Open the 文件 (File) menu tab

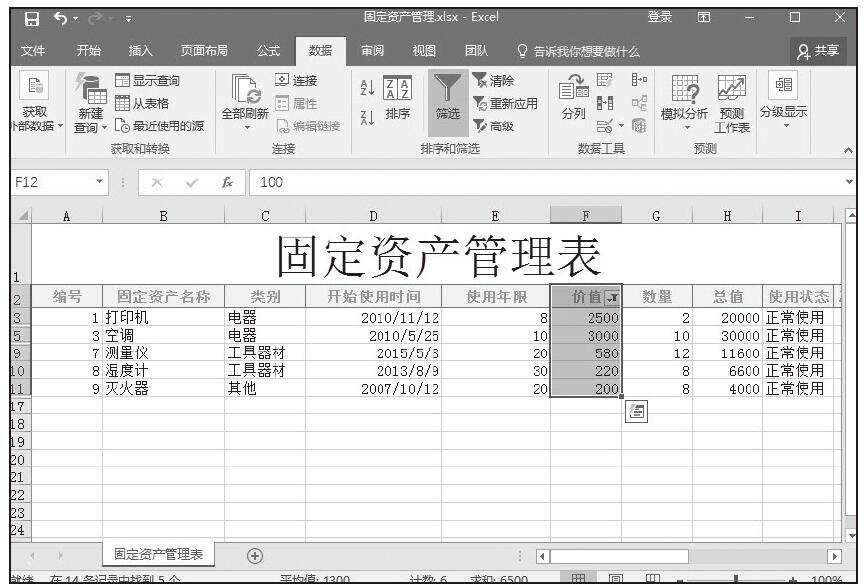click(x=33, y=51)
